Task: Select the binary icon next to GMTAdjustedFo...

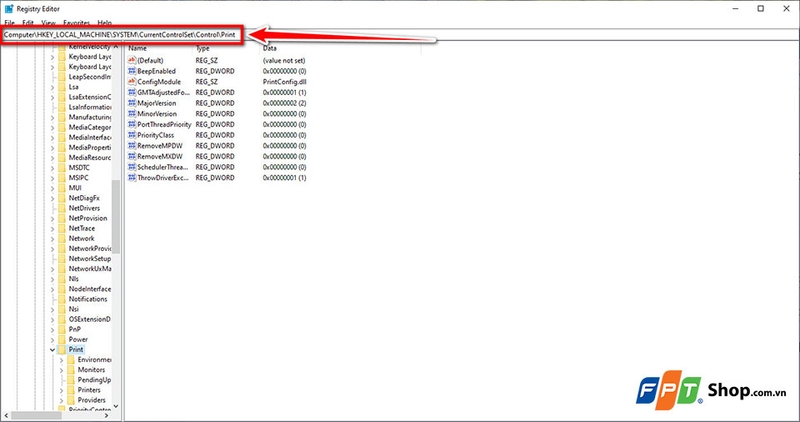Action: click(132, 92)
